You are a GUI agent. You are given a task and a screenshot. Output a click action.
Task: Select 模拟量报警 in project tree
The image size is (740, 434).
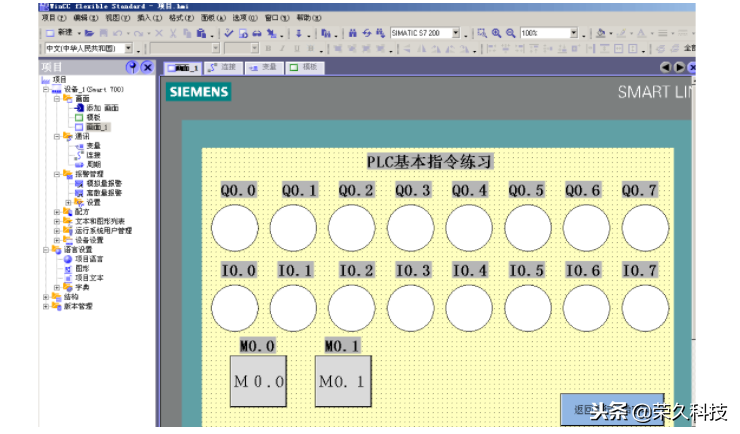click(x=102, y=183)
